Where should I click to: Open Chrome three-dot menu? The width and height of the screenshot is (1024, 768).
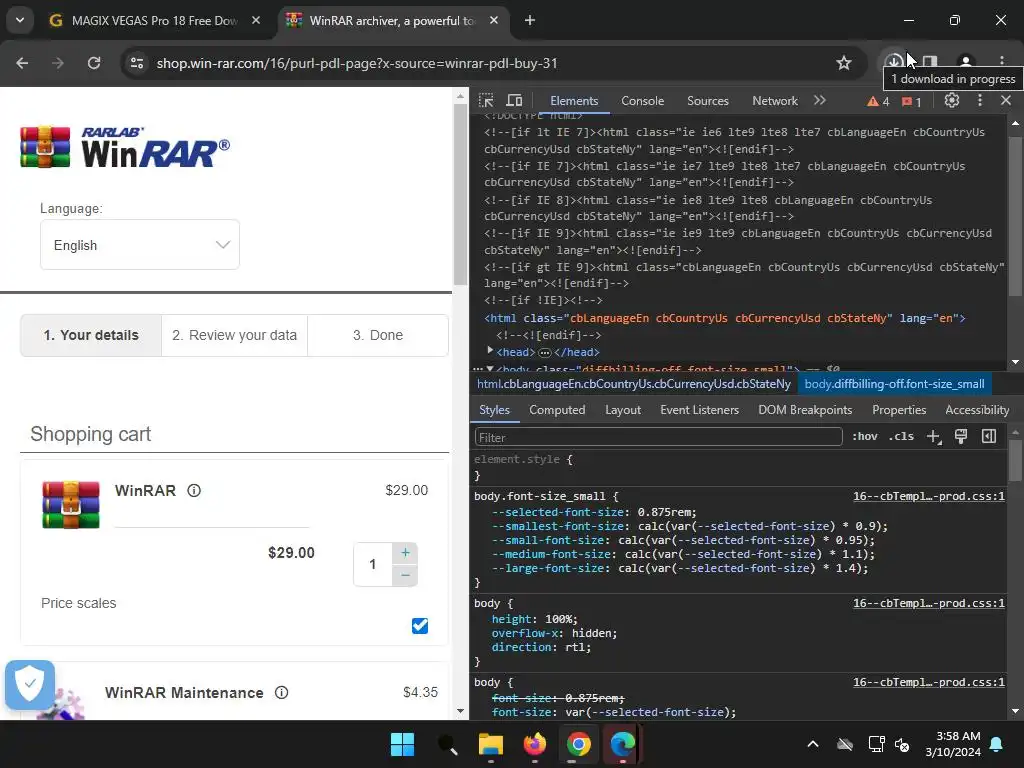1001,63
